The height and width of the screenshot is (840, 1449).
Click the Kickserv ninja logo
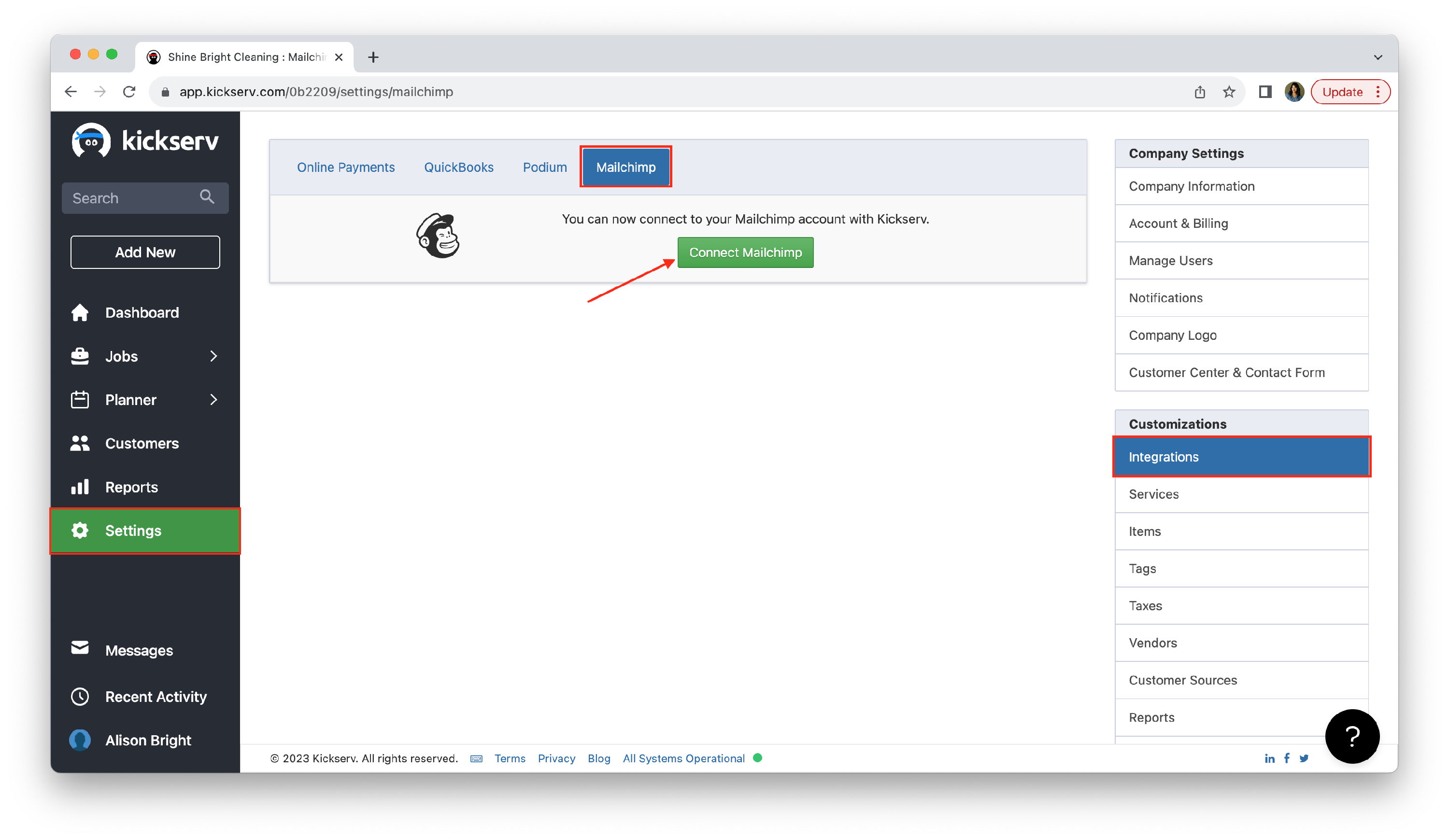point(91,140)
